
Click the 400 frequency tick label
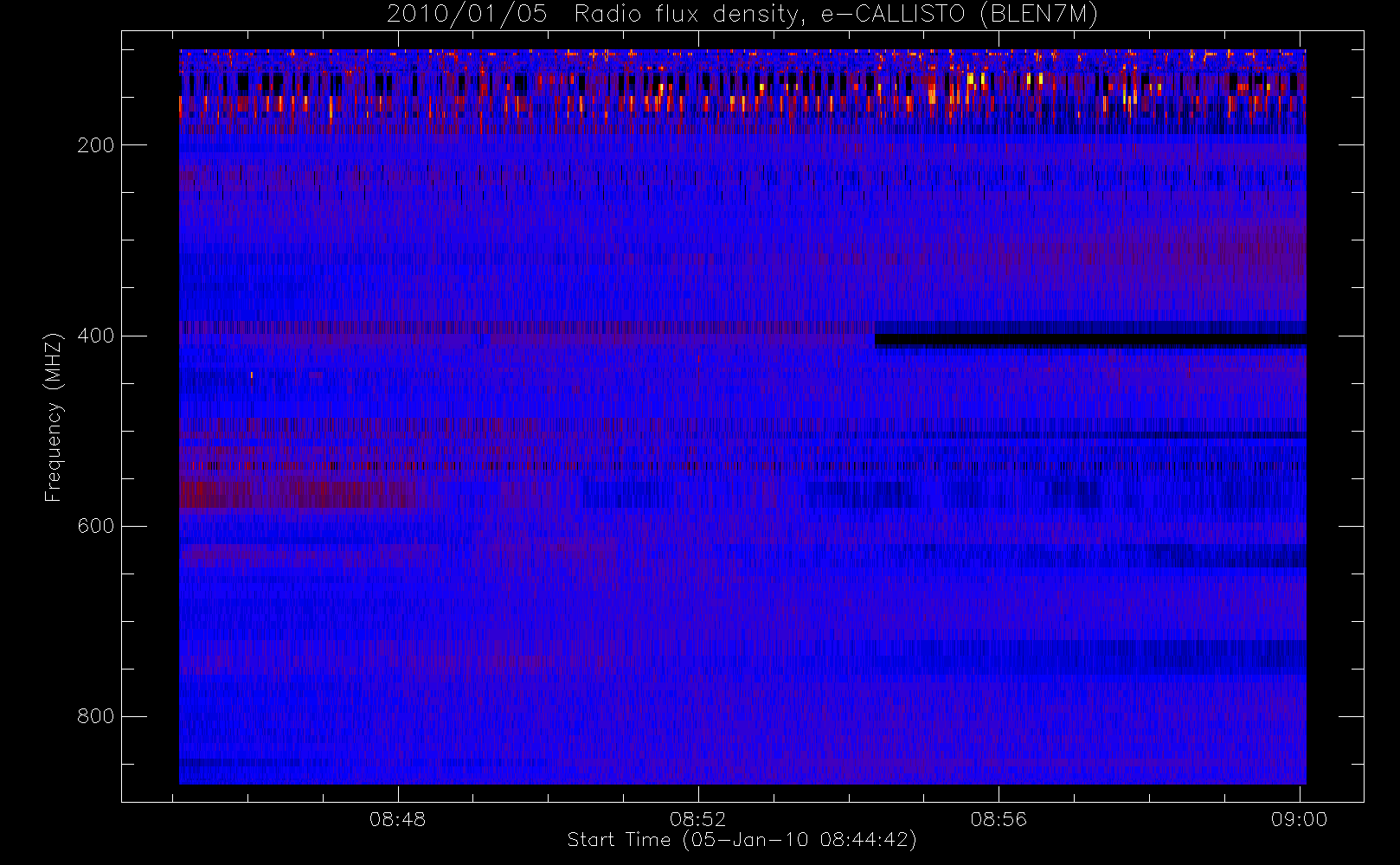[x=96, y=336]
